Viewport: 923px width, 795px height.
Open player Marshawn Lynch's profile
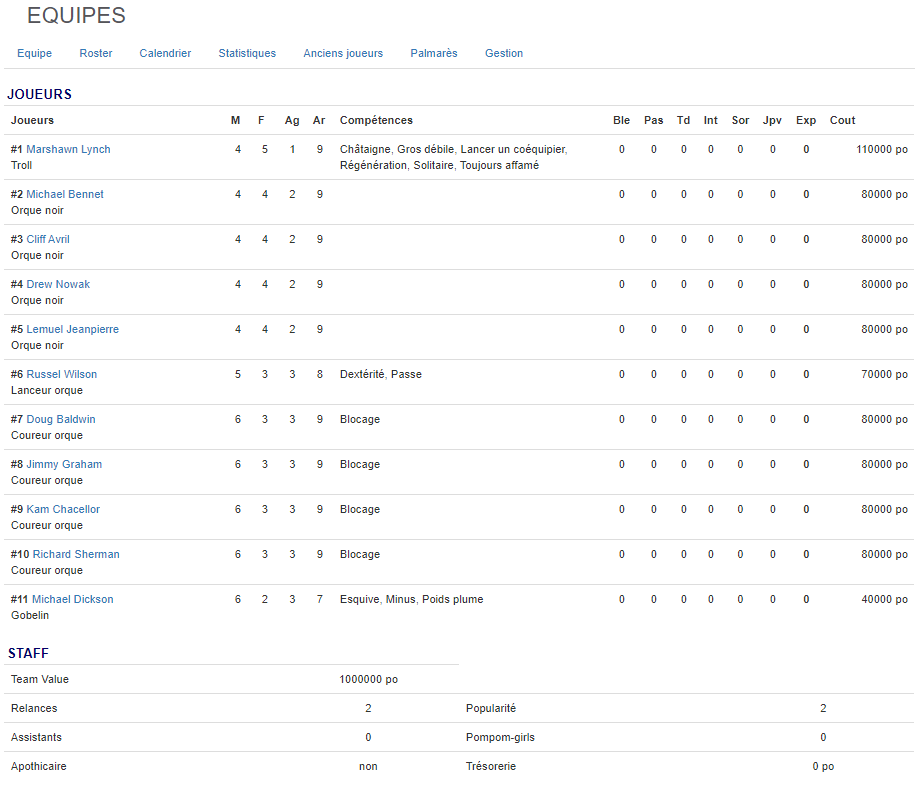point(68,149)
